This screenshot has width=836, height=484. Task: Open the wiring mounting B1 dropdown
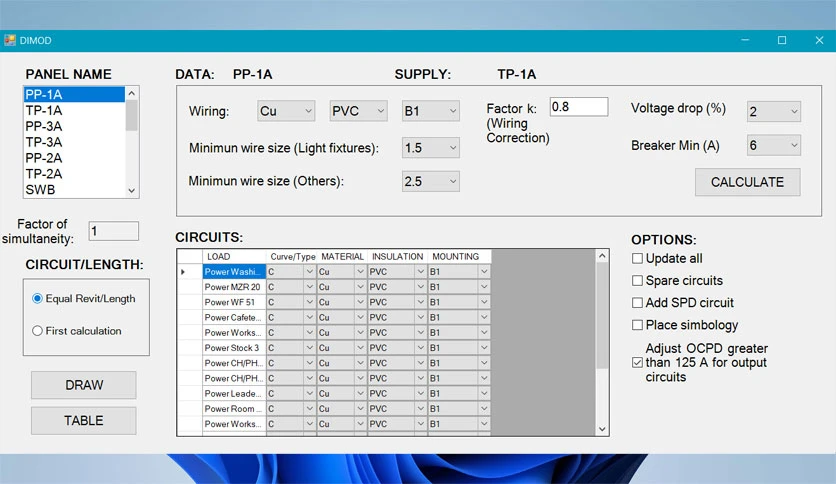coord(431,111)
